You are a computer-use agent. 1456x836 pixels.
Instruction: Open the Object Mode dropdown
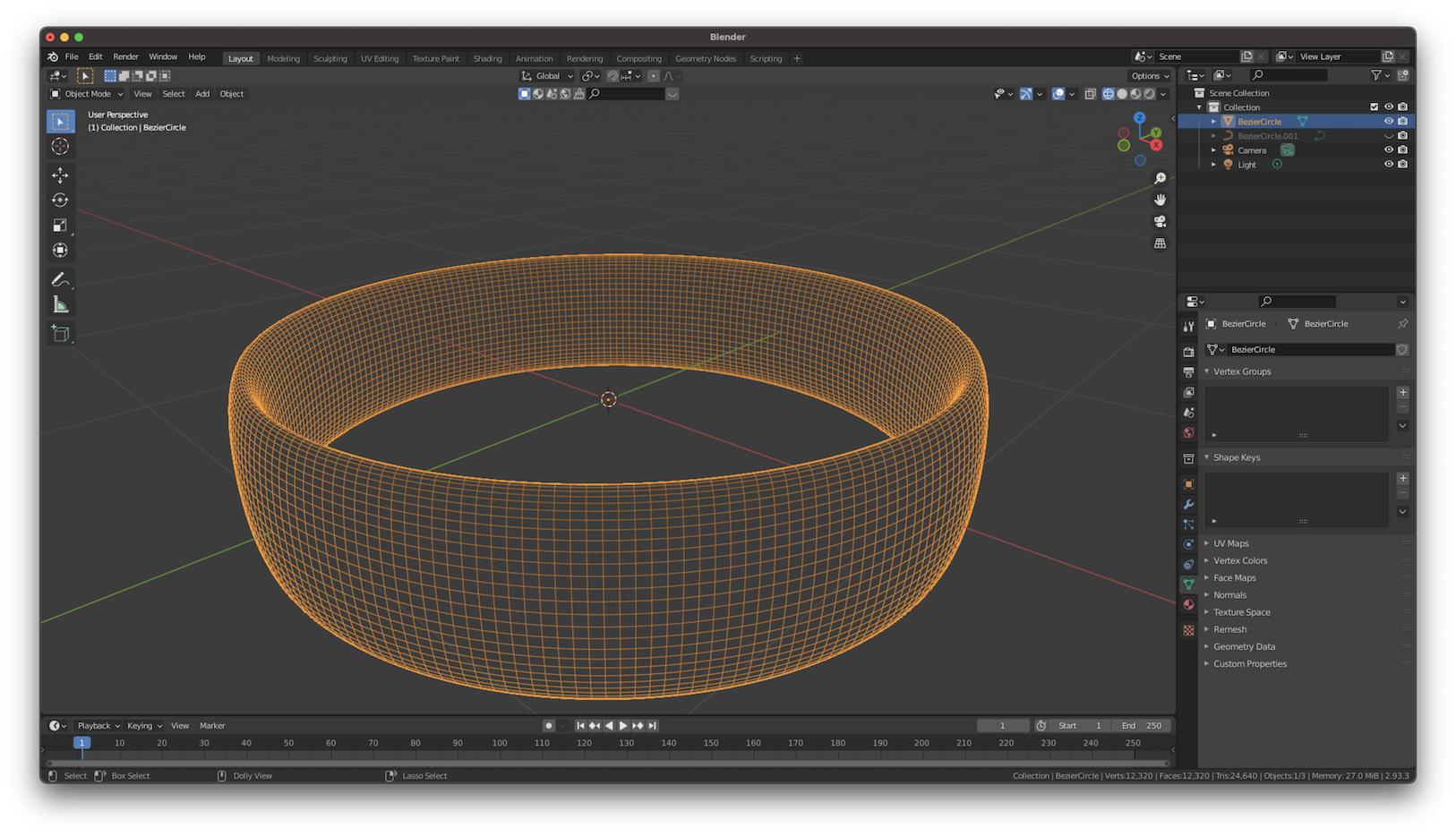(x=86, y=94)
